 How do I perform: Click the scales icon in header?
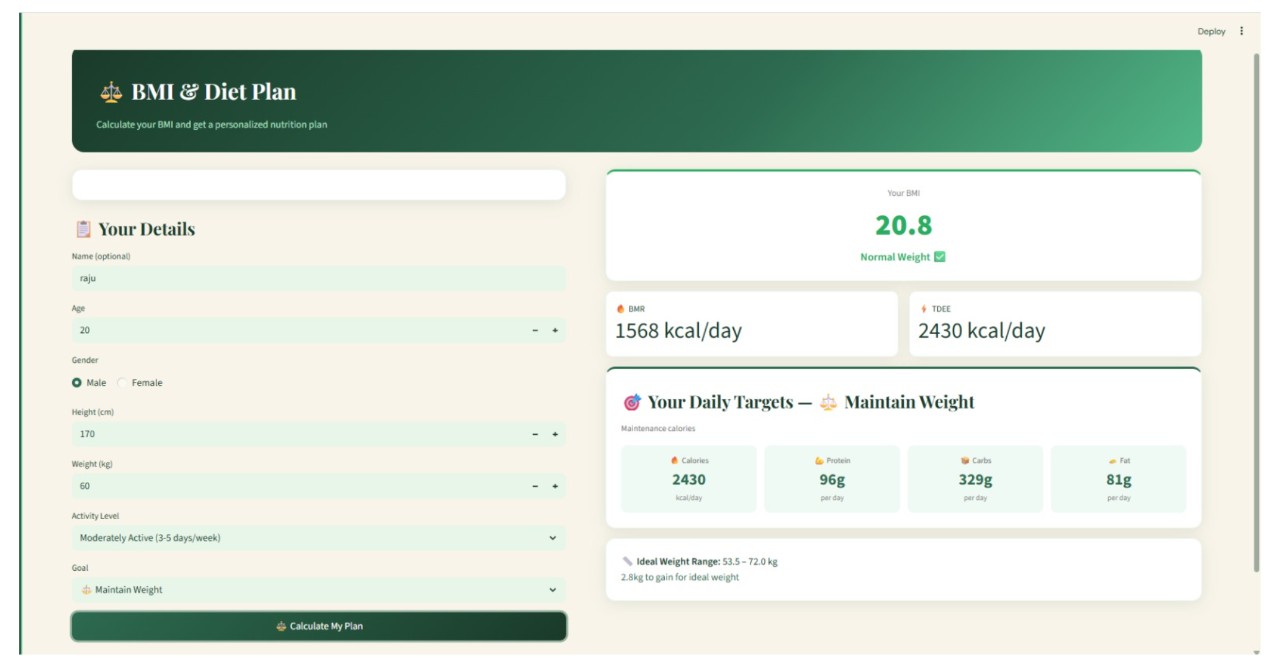(110, 92)
